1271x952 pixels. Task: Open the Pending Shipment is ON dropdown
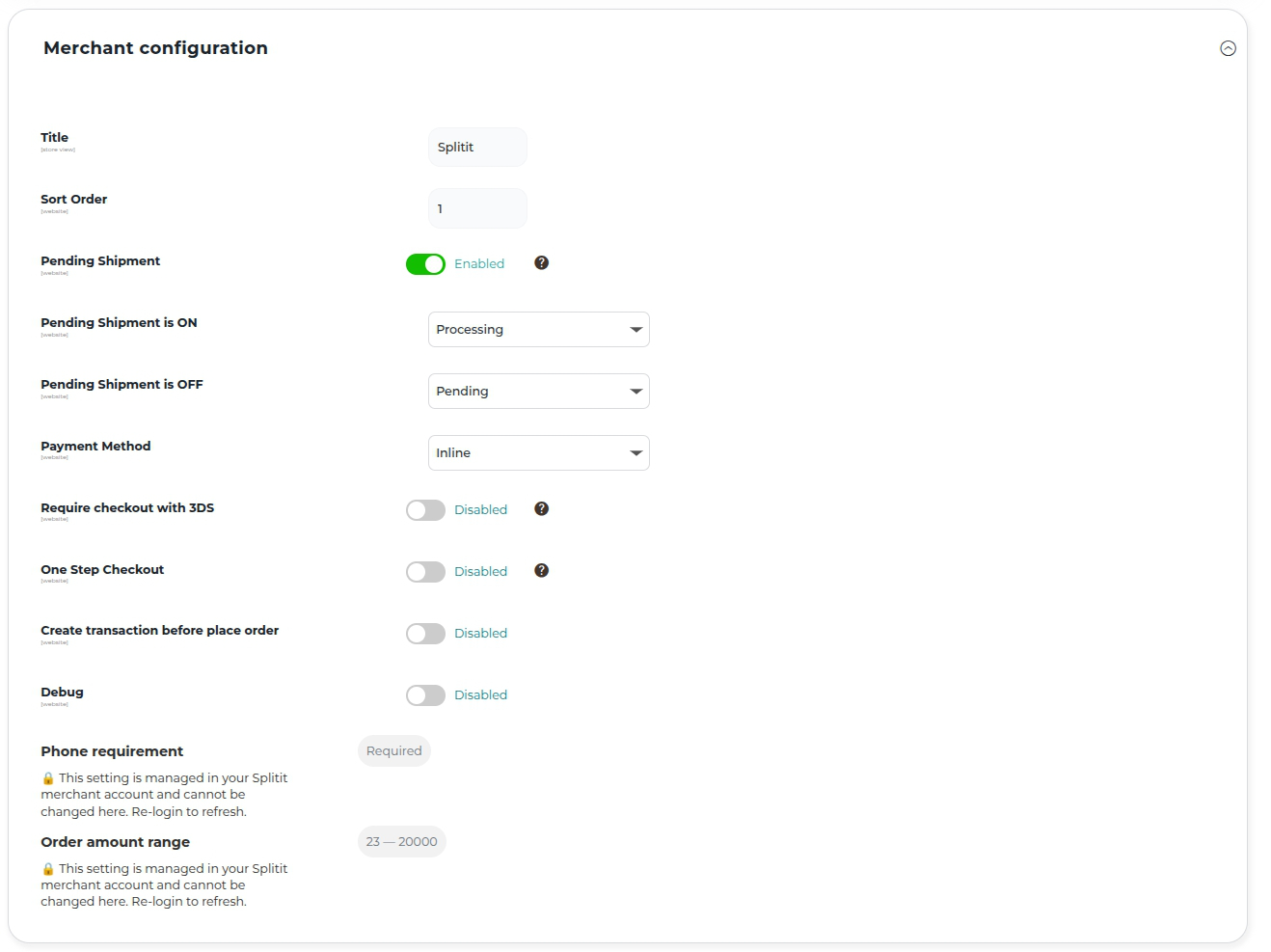pos(539,330)
